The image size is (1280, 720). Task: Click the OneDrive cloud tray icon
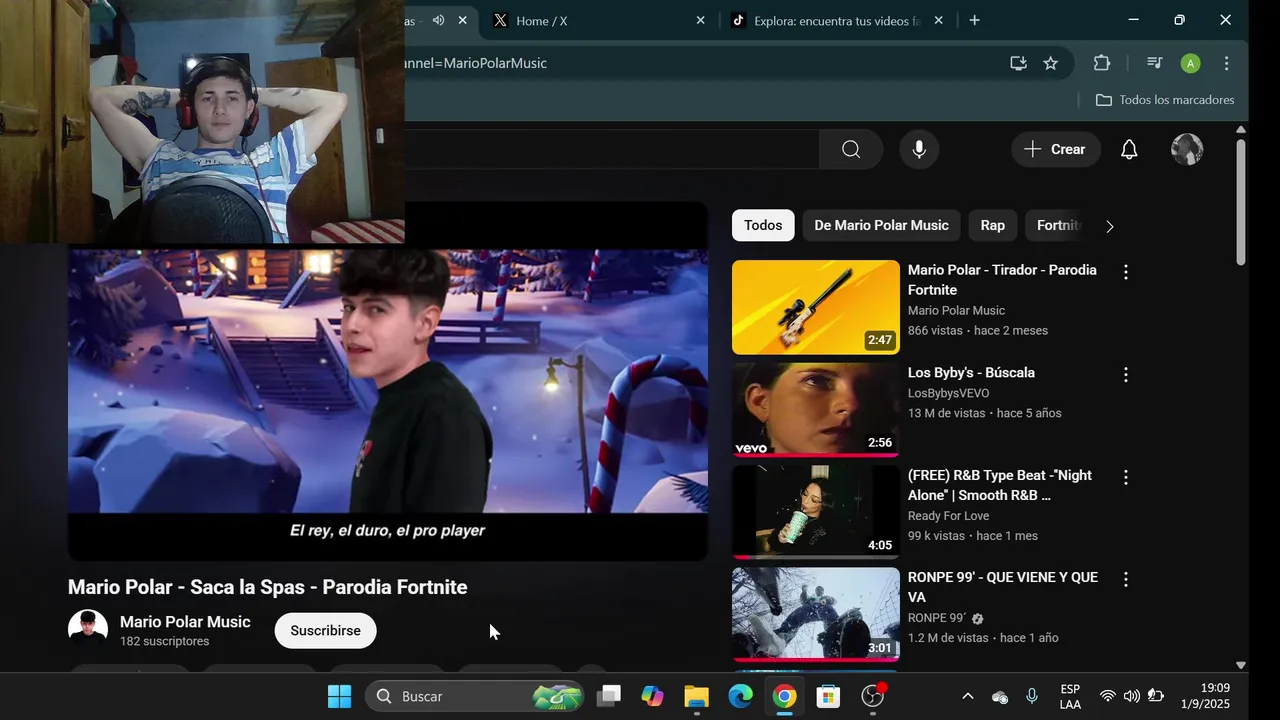pos(1000,696)
